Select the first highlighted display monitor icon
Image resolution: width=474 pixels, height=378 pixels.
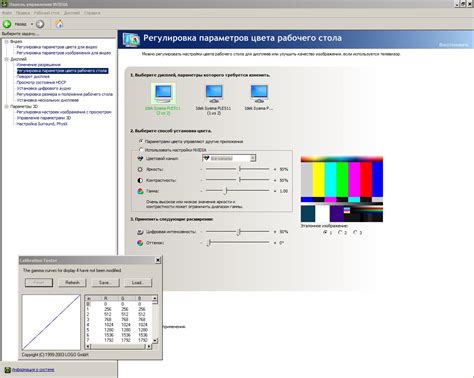pos(163,94)
